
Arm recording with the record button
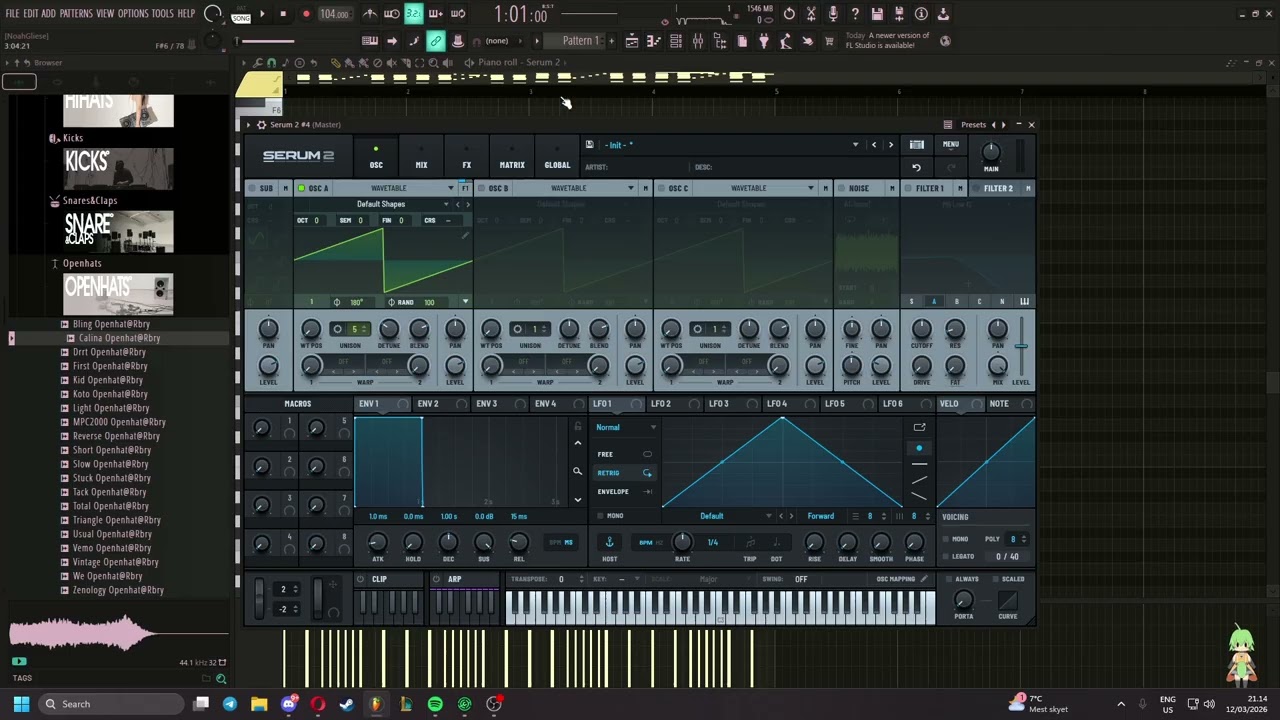tap(306, 14)
